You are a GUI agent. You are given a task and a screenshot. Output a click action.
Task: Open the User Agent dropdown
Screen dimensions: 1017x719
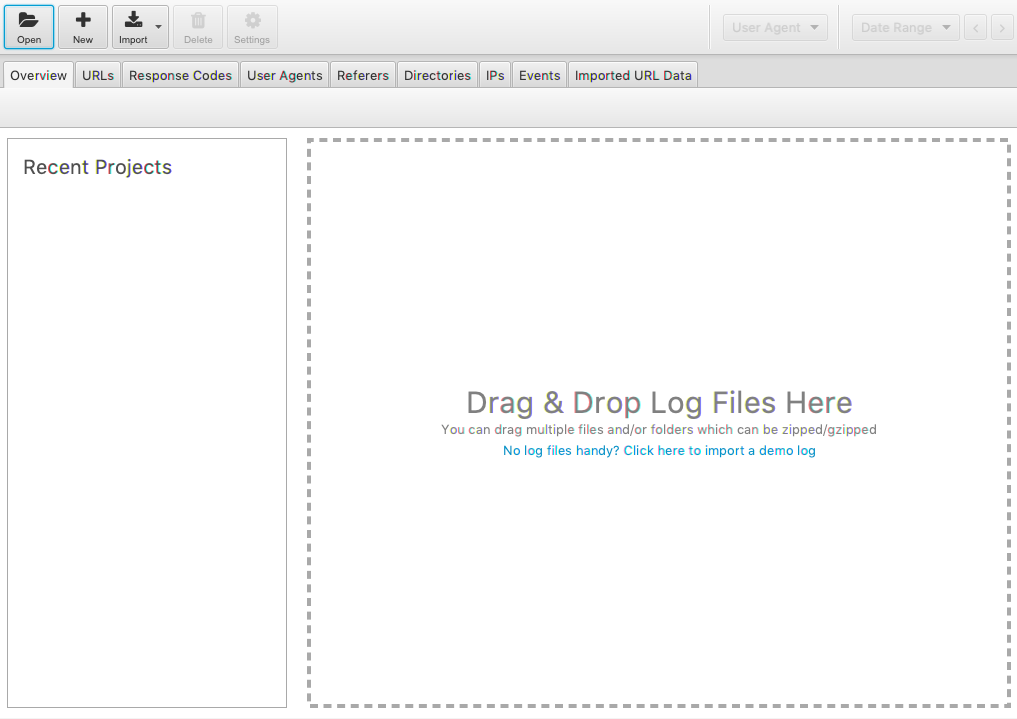click(x=775, y=27)
